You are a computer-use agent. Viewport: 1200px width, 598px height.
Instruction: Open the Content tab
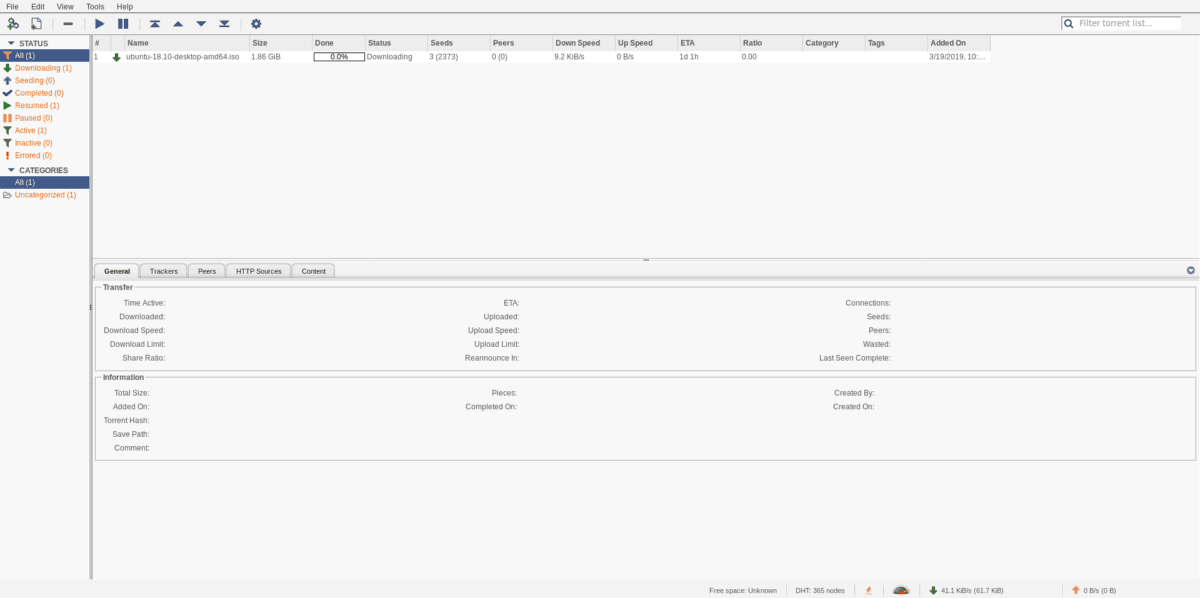click(313, 270)
